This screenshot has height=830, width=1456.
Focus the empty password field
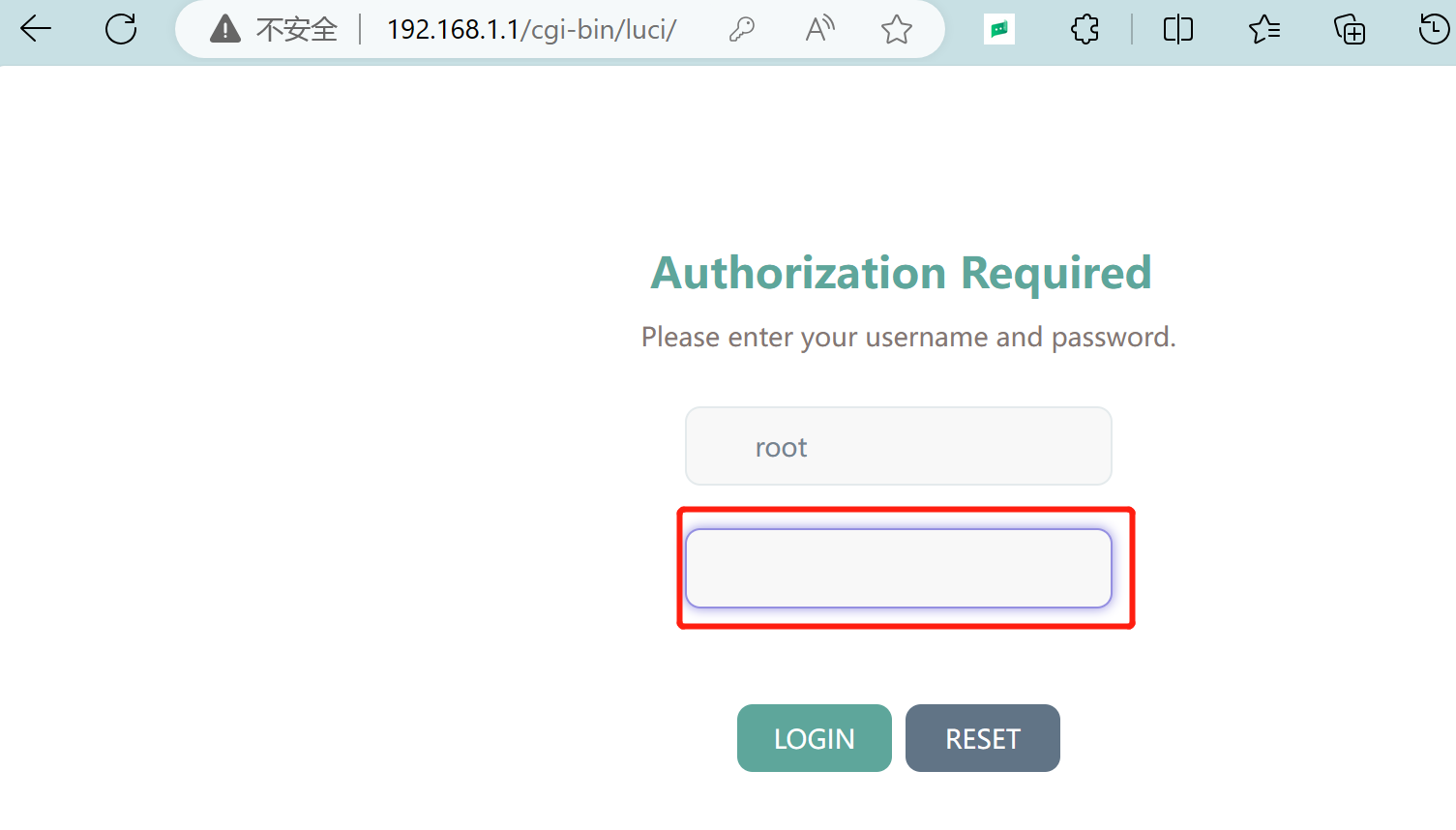pos(899,568)
